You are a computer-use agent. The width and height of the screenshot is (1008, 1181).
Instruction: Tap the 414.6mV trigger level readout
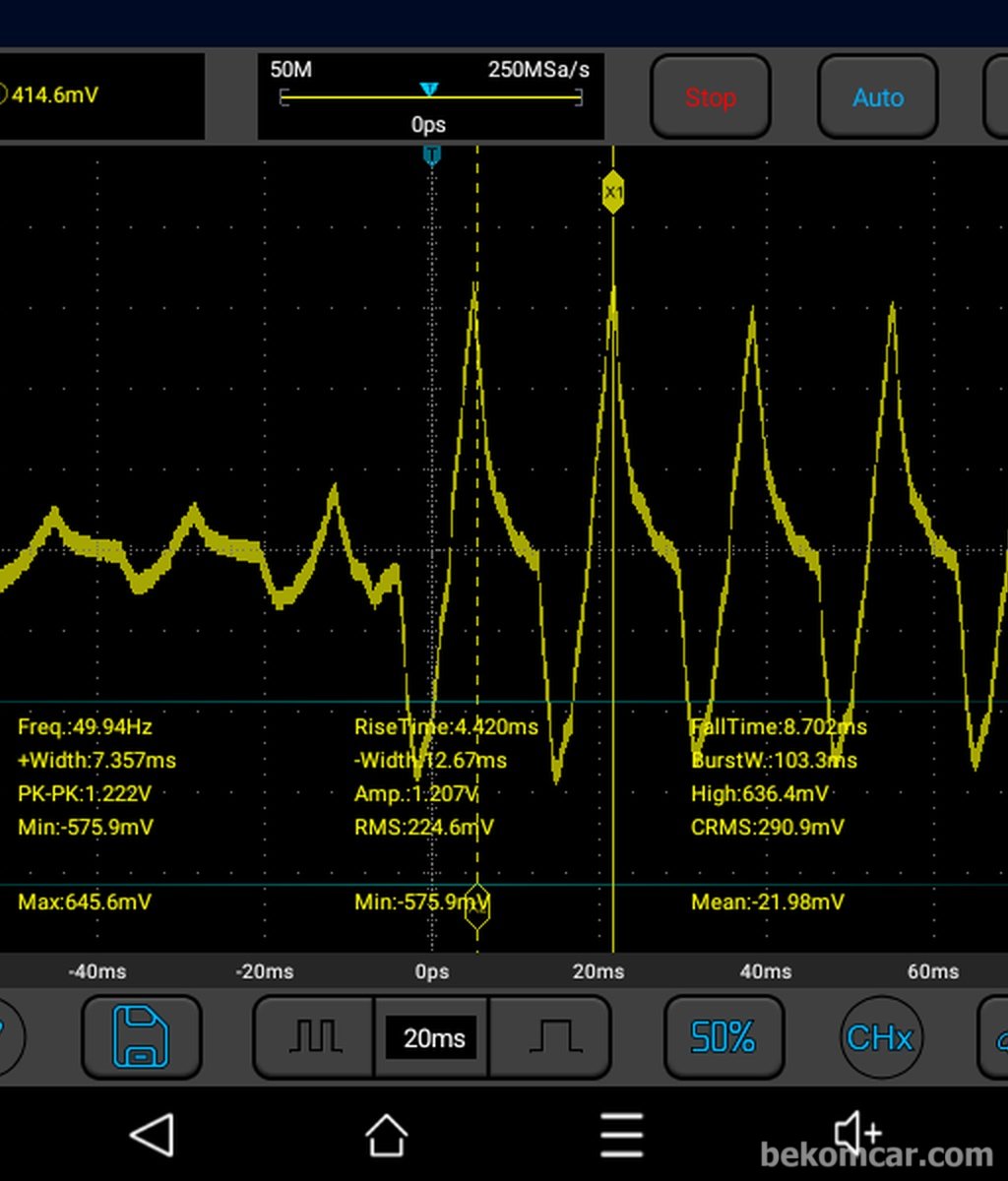[x=55, y=95]
